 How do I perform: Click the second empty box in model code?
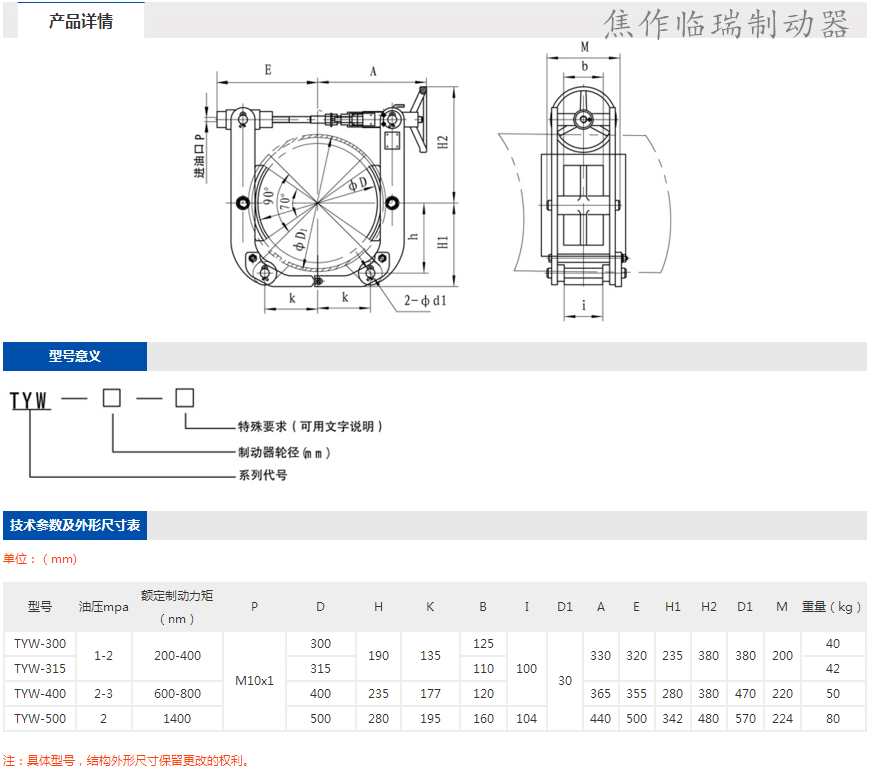[x=184, y=398]
